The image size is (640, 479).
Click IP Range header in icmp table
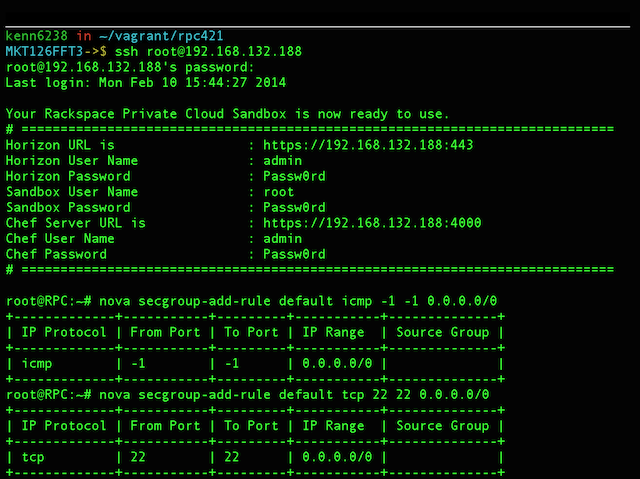point(333,332)
